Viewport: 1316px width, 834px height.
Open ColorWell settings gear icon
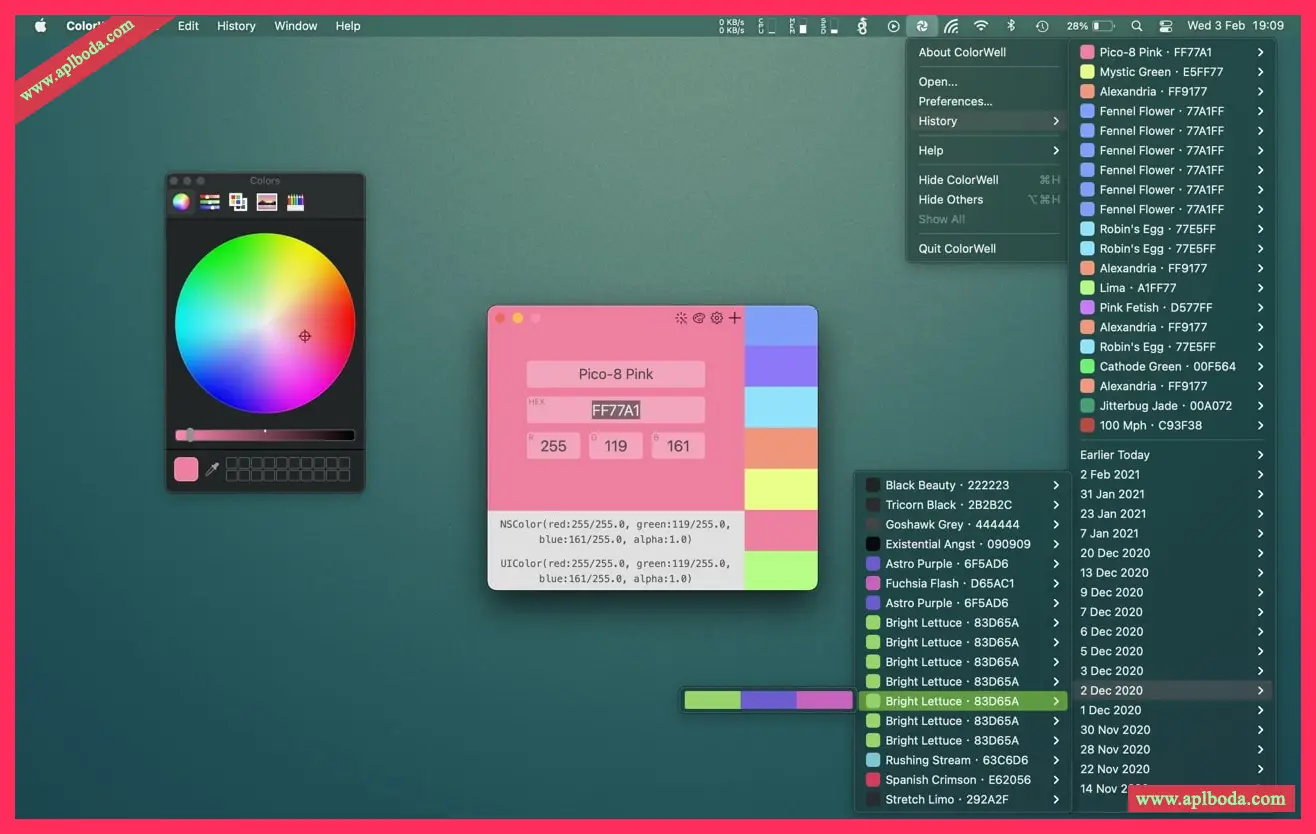point(716,318)
